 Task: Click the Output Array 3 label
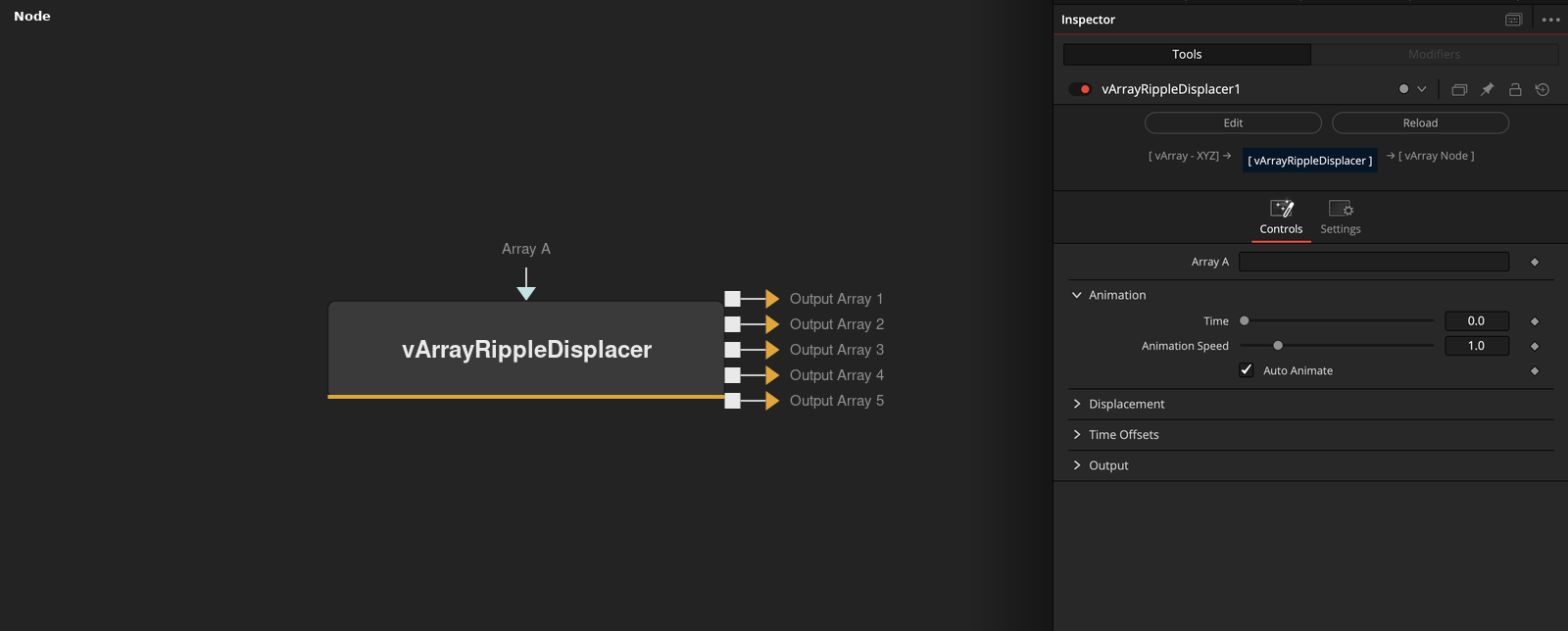pyautogui.click(x=837, y=350)
